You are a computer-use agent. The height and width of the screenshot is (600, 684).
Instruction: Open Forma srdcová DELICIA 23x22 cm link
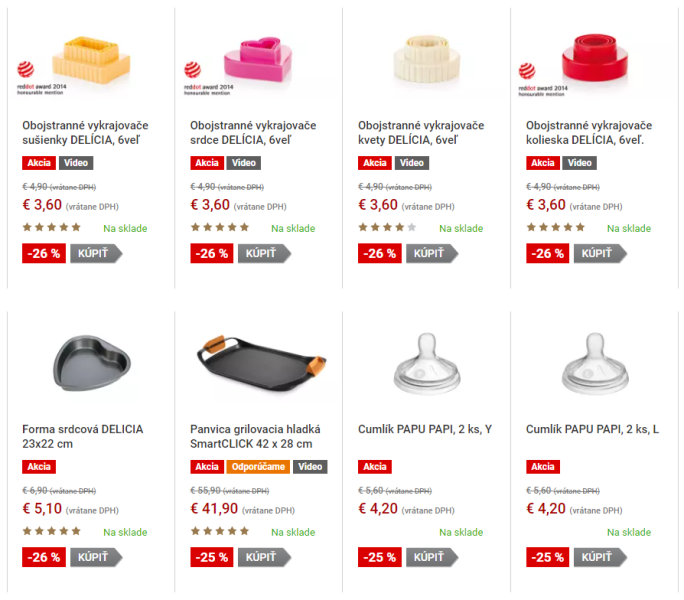pos(82,436)
